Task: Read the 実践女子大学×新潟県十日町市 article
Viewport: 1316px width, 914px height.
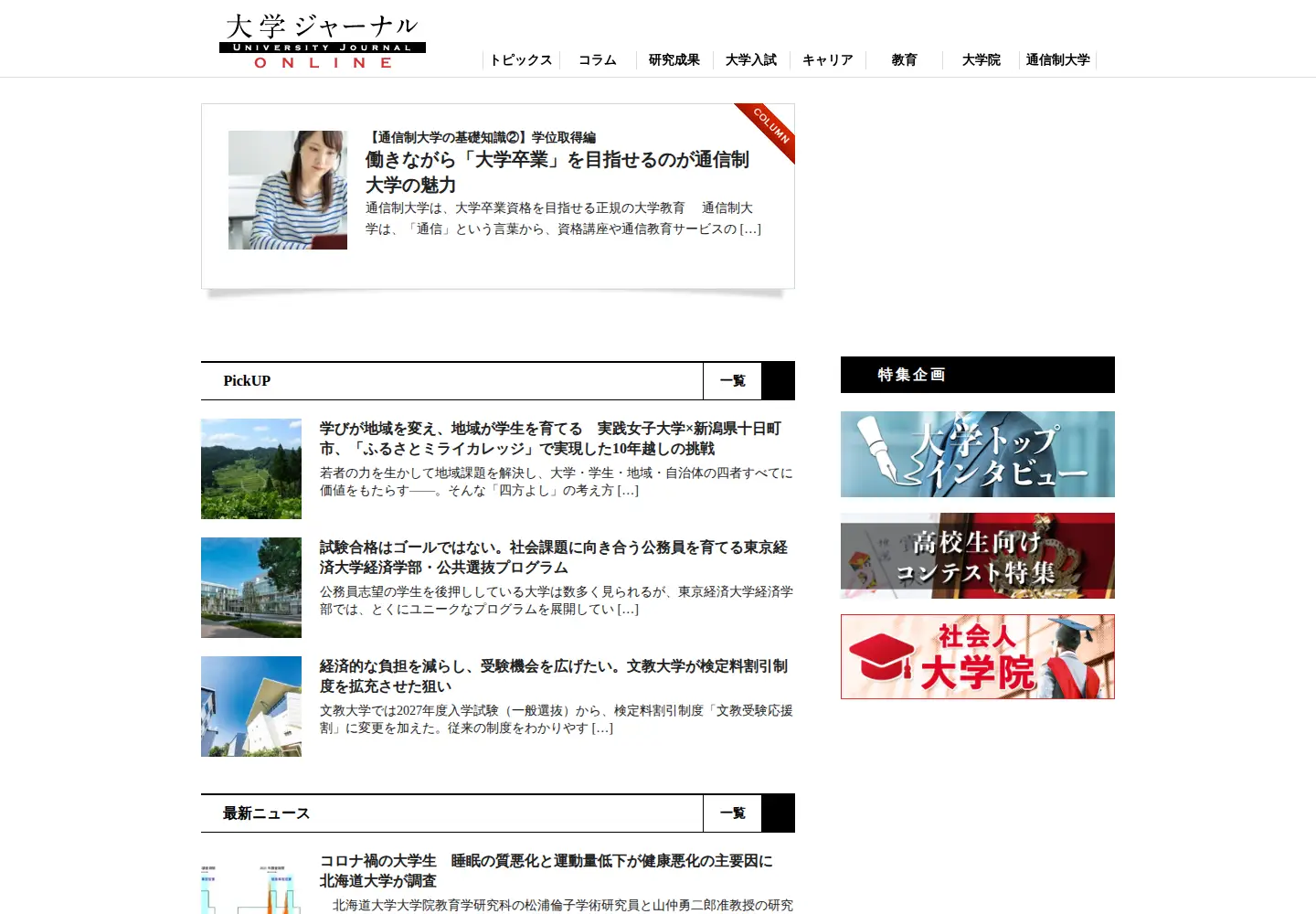Action: pyautogui.click(x=550, y=439)
